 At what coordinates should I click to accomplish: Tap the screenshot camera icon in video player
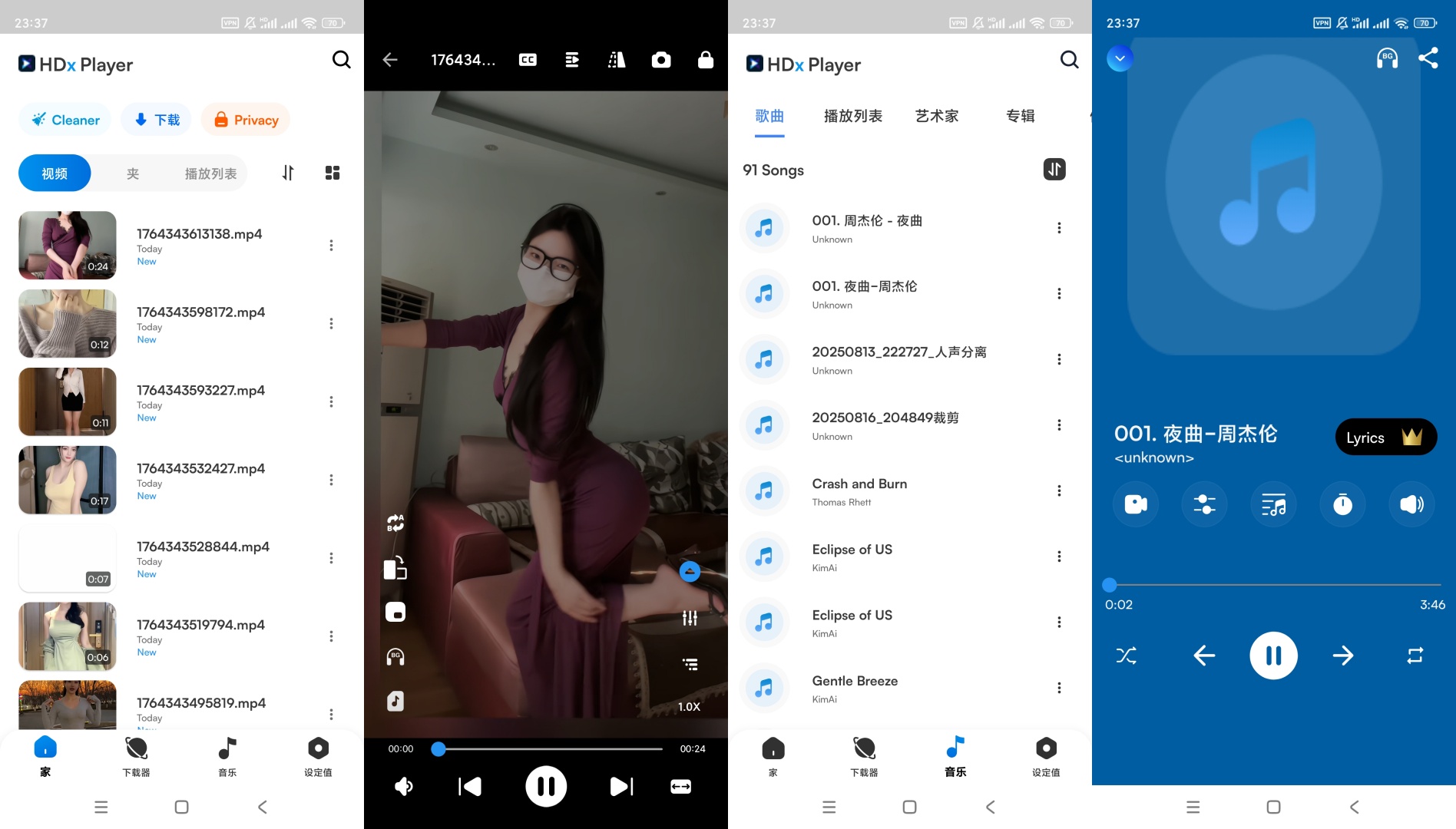pyautogui.click(x=660, y=60)
